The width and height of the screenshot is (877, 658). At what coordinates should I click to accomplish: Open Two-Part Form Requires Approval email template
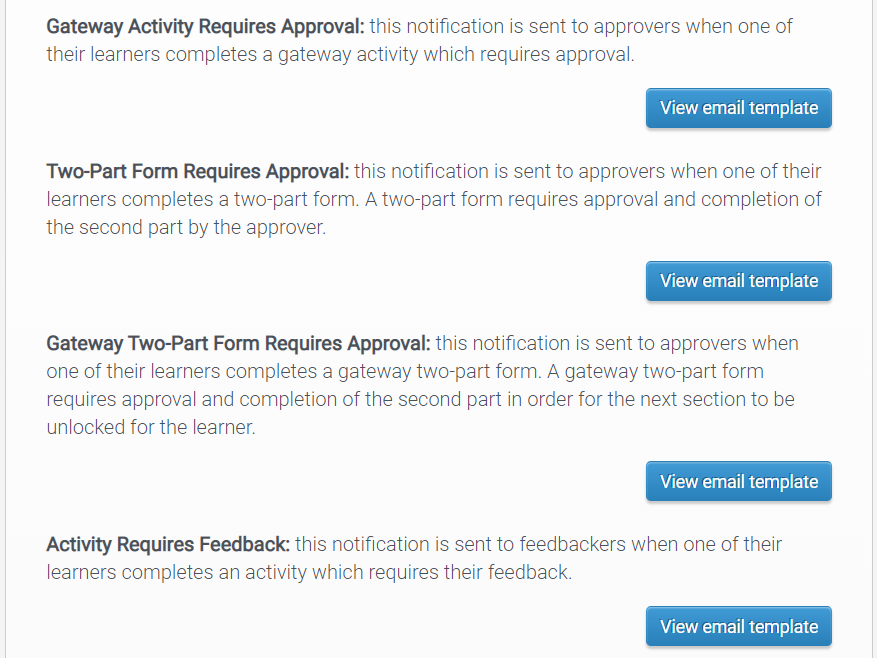(738, 281)
